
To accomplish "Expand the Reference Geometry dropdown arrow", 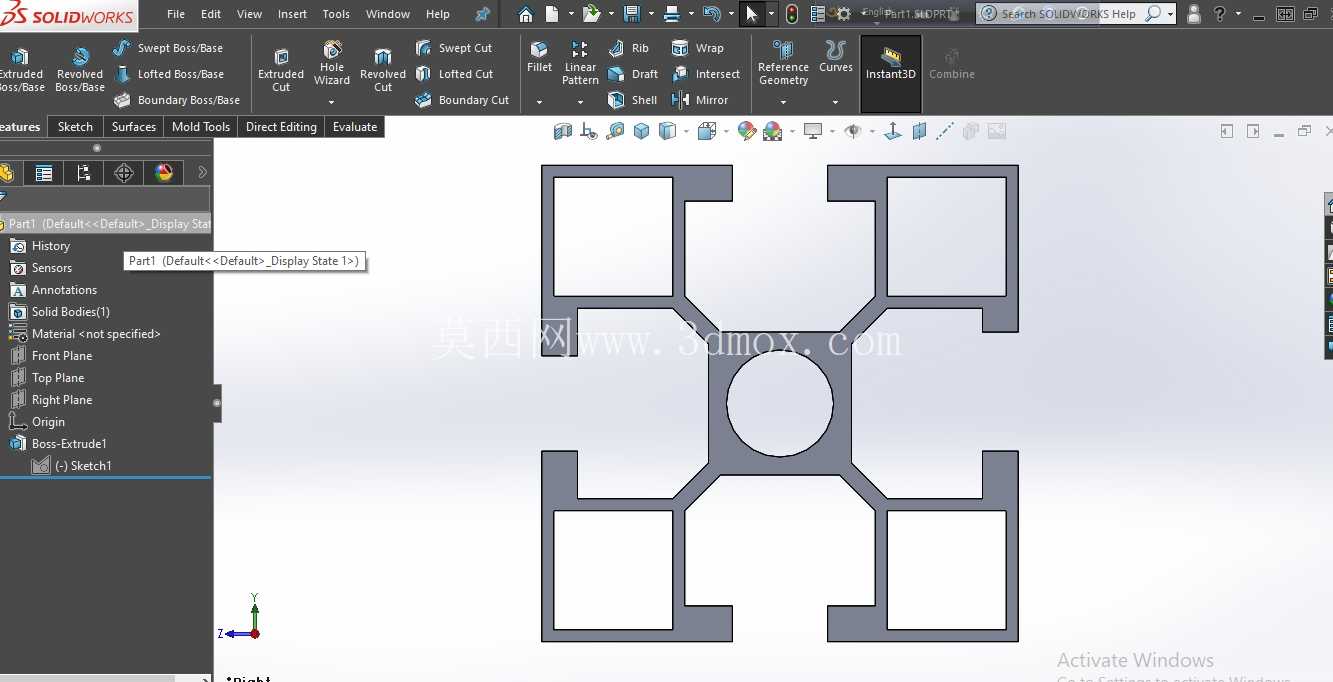I will click(783, 102).
